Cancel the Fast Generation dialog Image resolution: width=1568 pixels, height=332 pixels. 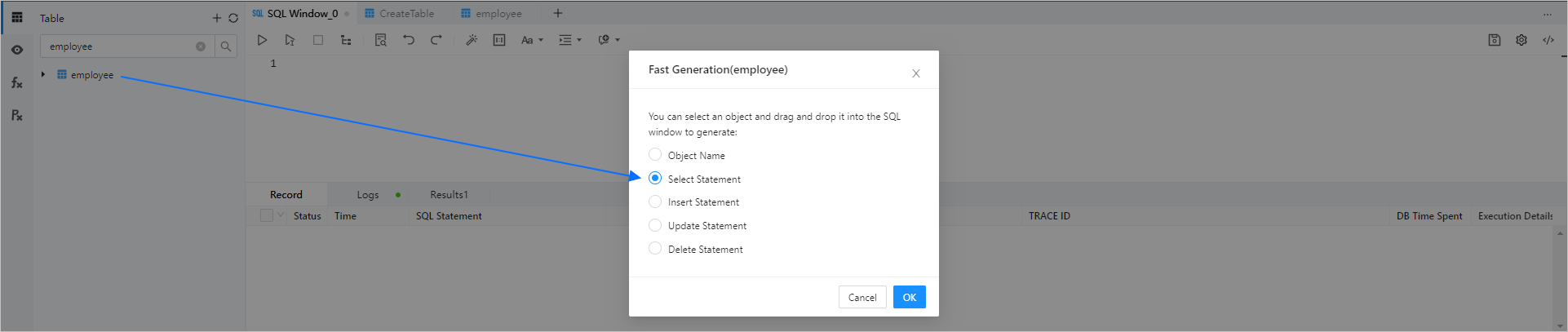pos(862,297)
